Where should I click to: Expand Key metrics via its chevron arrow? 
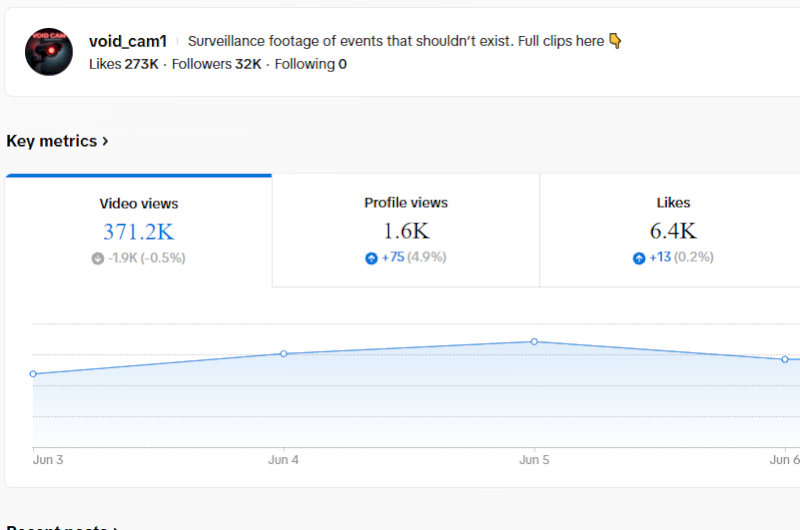pos(105,141)
